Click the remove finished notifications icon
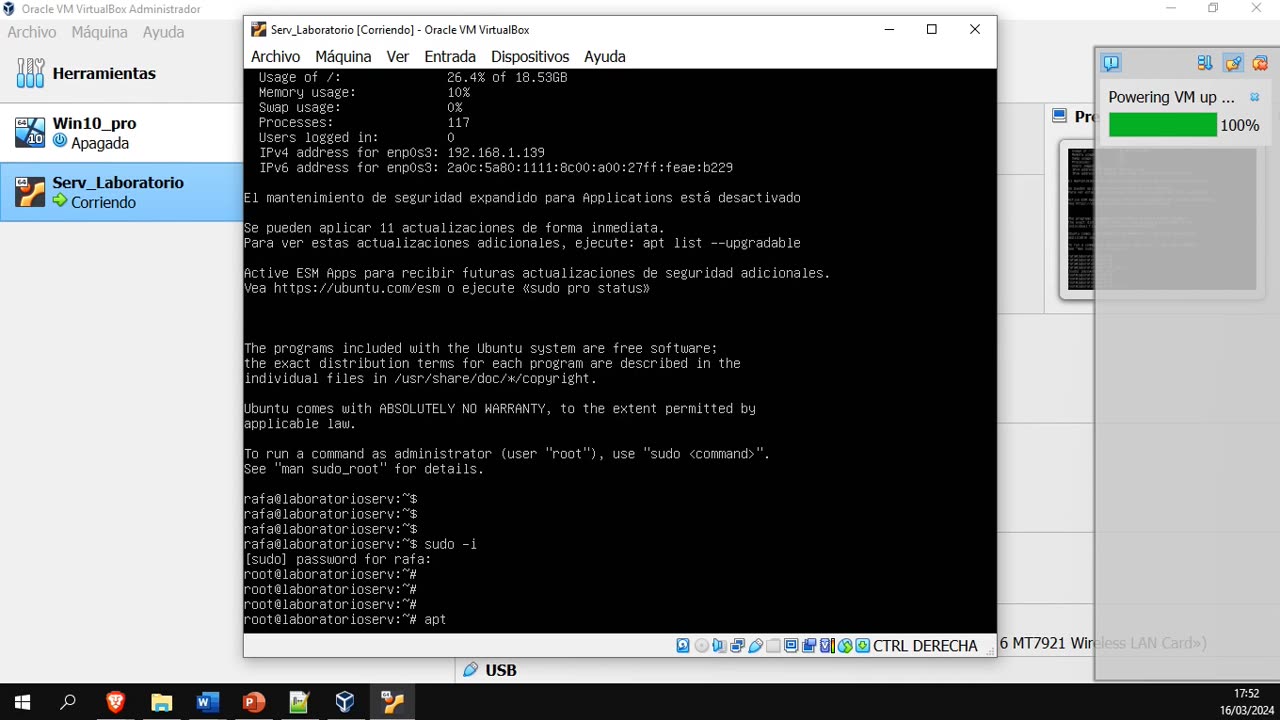Image resolution: width=1280 pixels, height=720 pixels. (1260, 63)
